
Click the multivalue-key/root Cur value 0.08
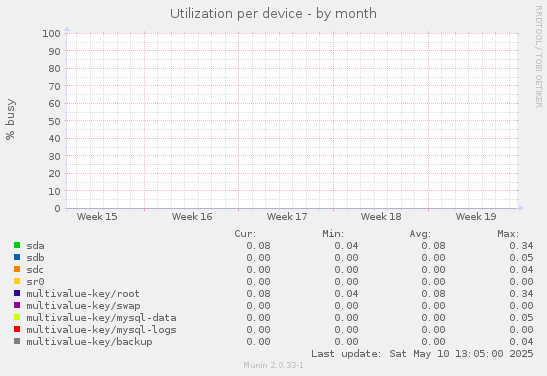[258, 294]
